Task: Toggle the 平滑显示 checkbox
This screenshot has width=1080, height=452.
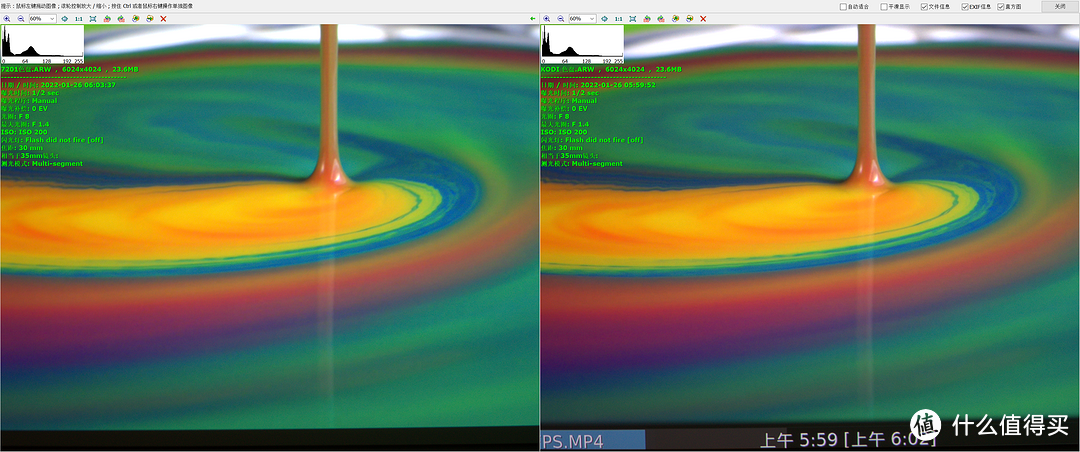Action: tap(884, 6)
